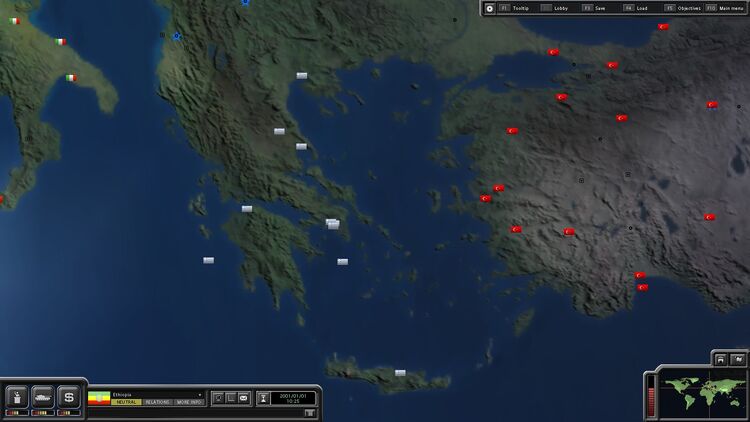Image resolution: width=750 pixels, height=422 pixels.
Task: Select the Greek marker in the sea southeast of Athens
Action: pyautogui.click(x=342, y=262)
